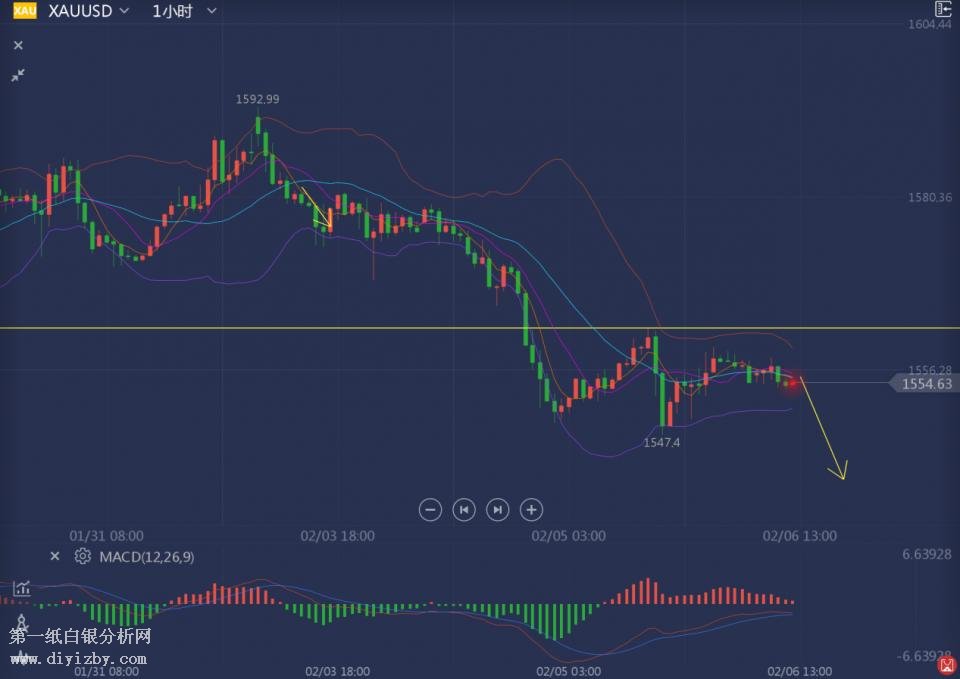Click the current price label 1554.63

click(925, 383)
